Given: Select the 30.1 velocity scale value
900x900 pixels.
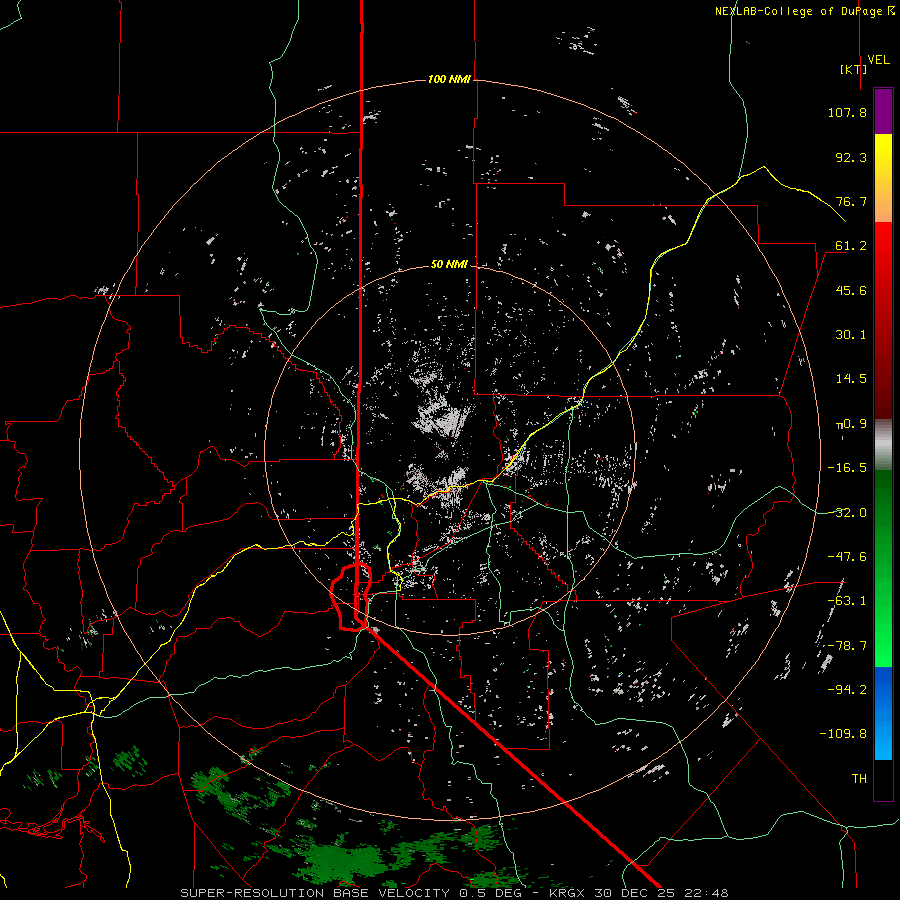Looking at the screenshot, I should [851, 335].
